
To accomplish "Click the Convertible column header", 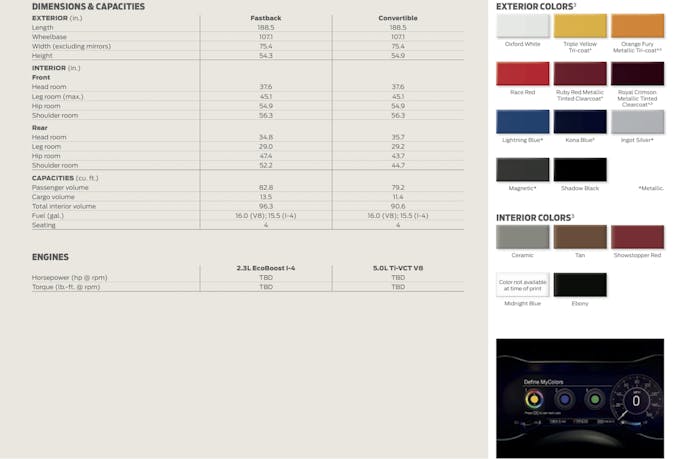I will click(x=398, y=18).
